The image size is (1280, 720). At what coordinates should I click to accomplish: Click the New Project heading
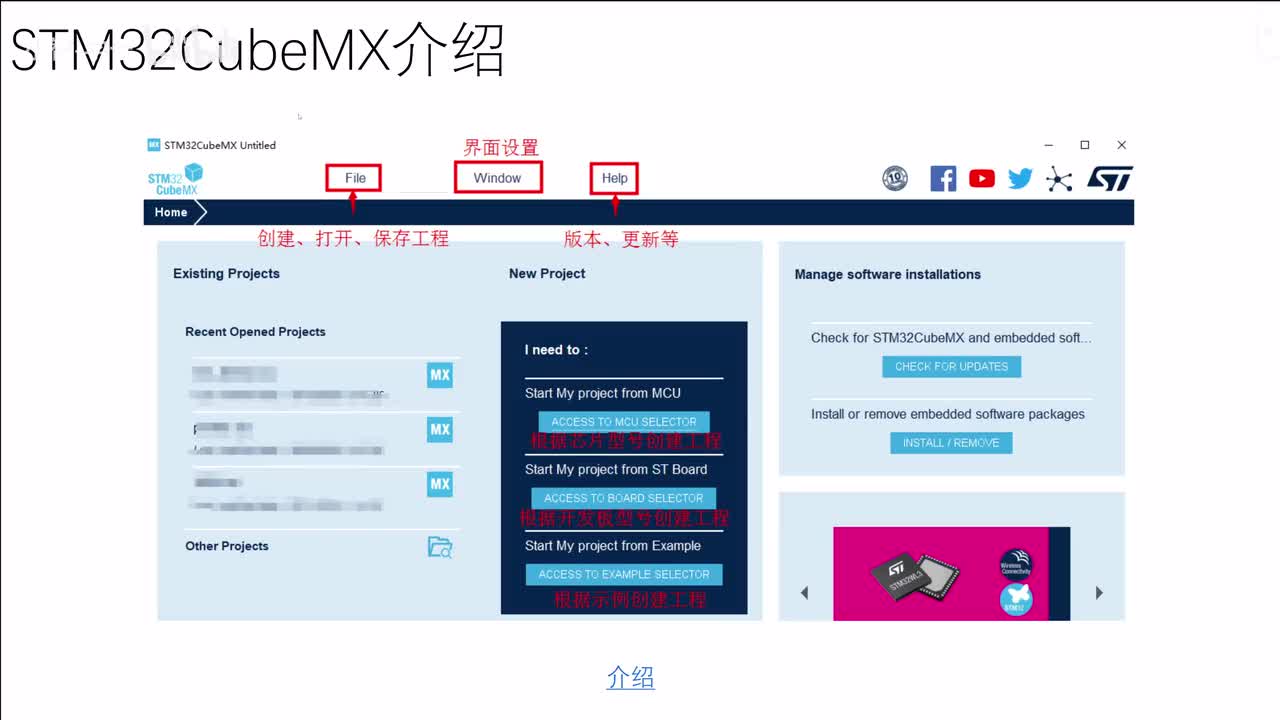pos(547,273)
